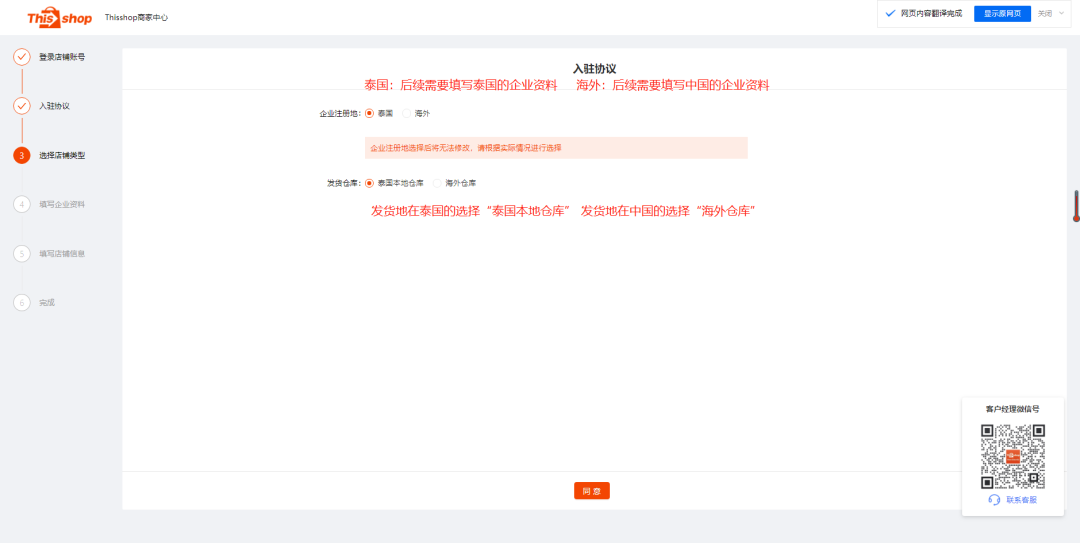Click the headset customer service icon
This screenshot has width=1080, height=543.
[994, 500]
